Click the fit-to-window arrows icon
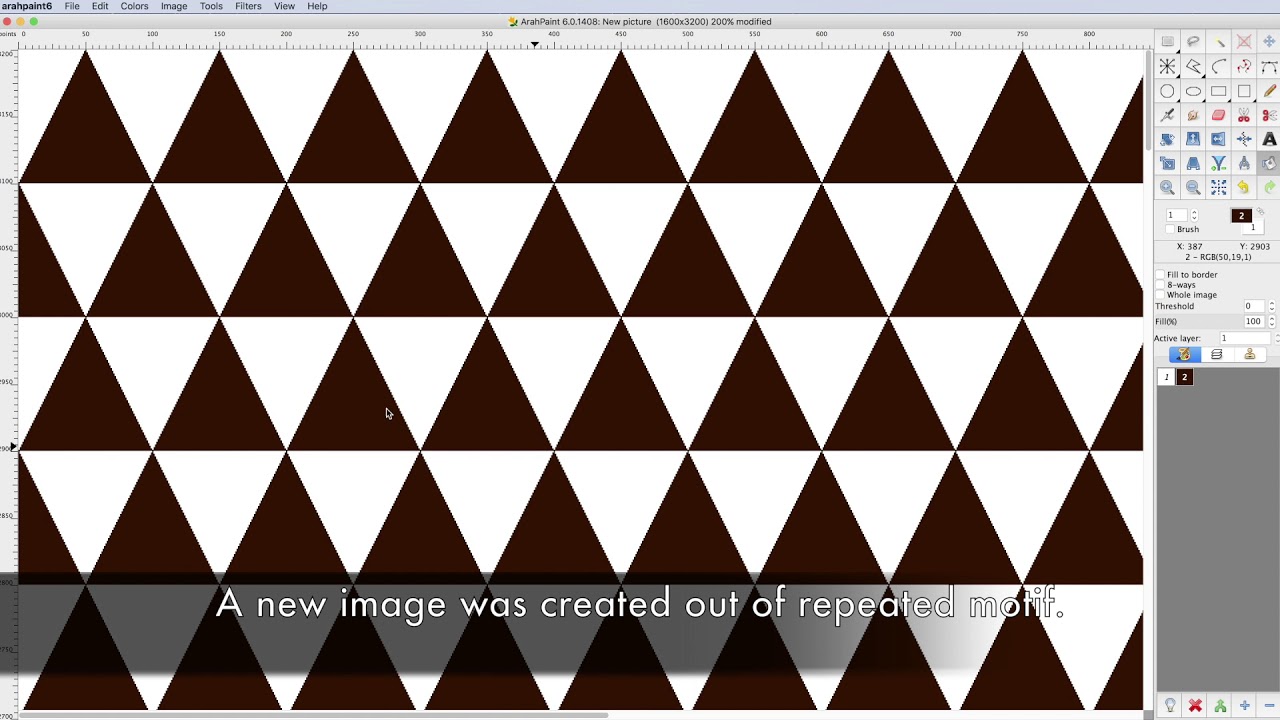 click(1219, 187)
